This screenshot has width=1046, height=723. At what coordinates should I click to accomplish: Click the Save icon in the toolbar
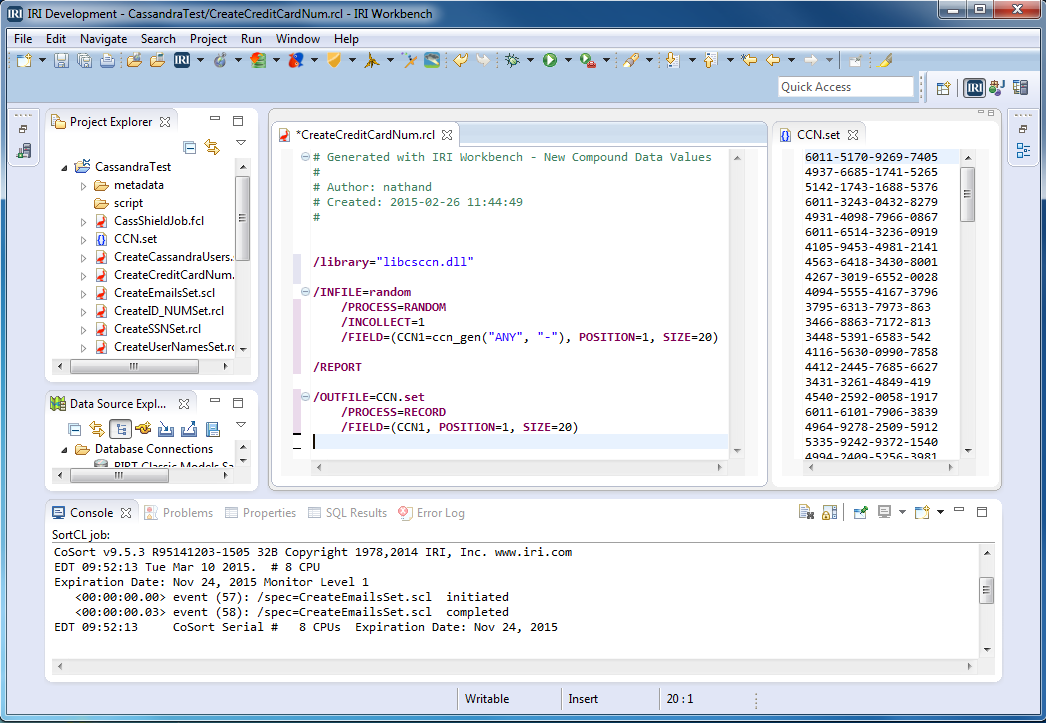click(61, 61)
